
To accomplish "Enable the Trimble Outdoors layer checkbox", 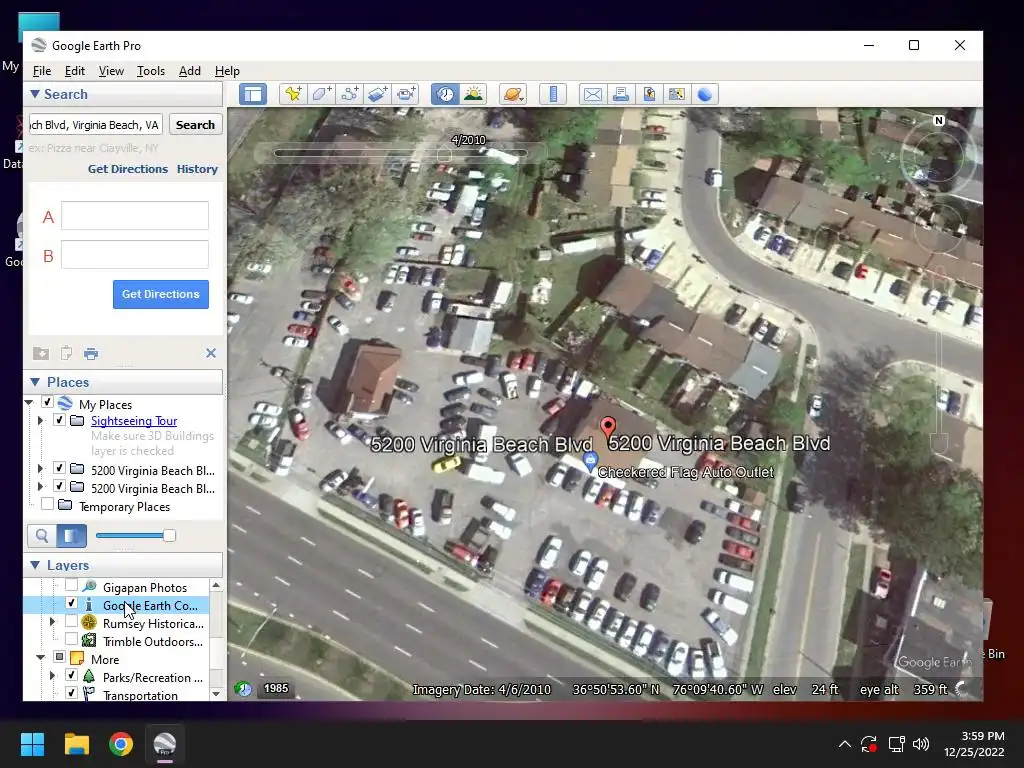I will point(71,639).
